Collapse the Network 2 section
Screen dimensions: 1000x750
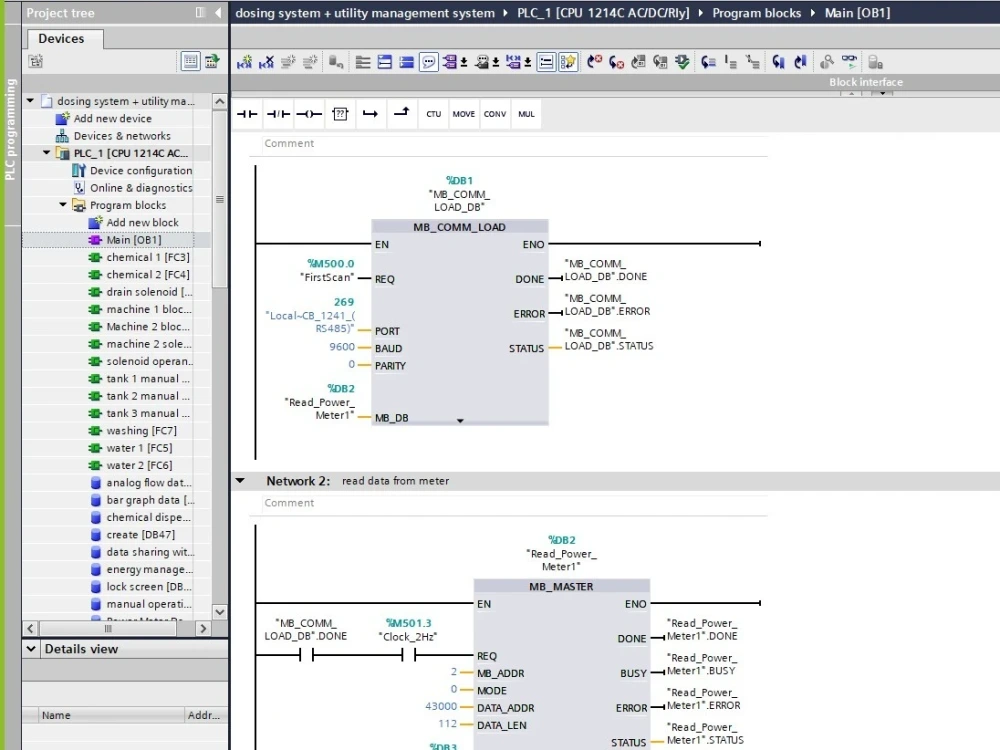[x=240, y=480]
